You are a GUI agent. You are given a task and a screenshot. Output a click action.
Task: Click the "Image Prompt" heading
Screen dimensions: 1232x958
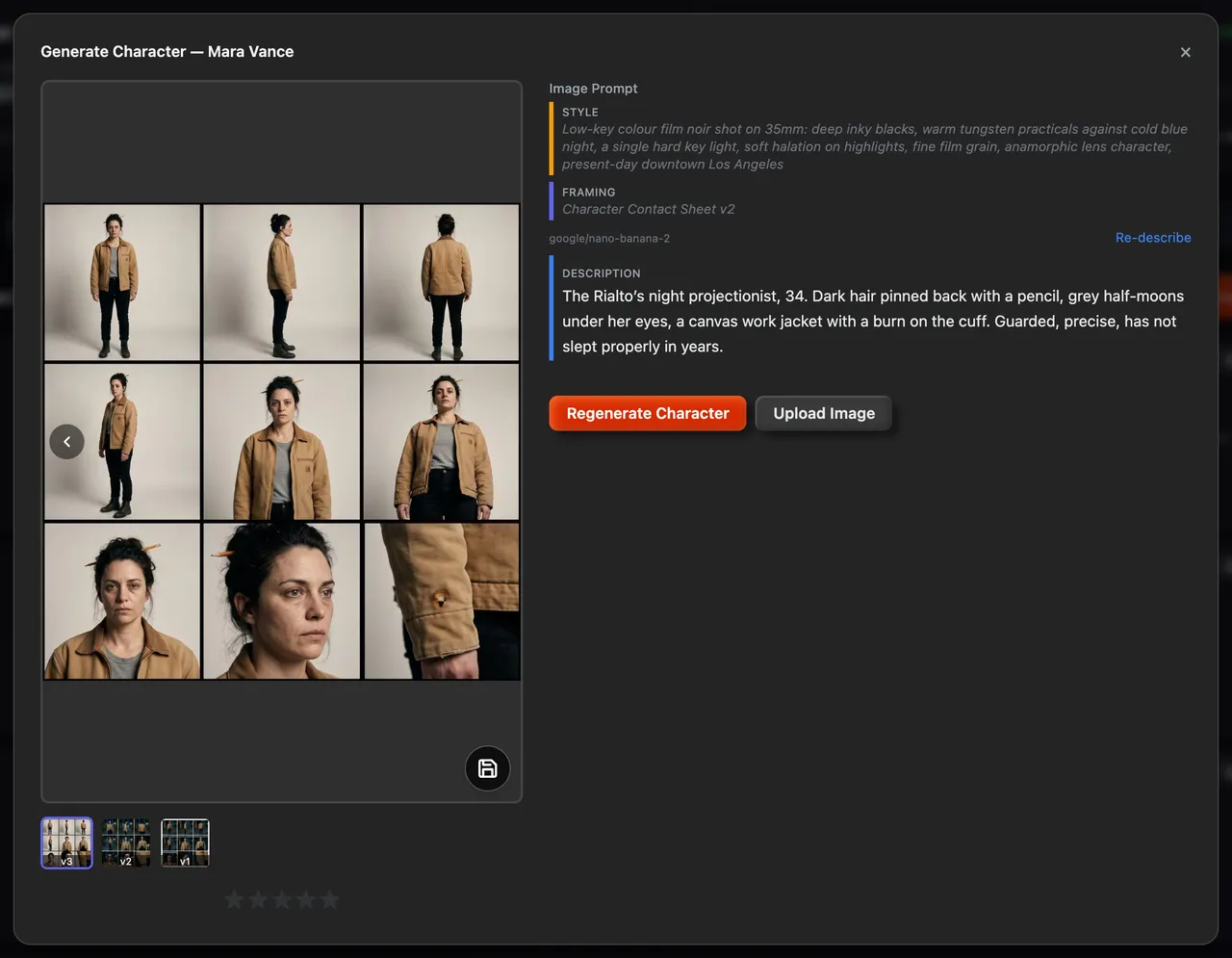coord(593,89)
